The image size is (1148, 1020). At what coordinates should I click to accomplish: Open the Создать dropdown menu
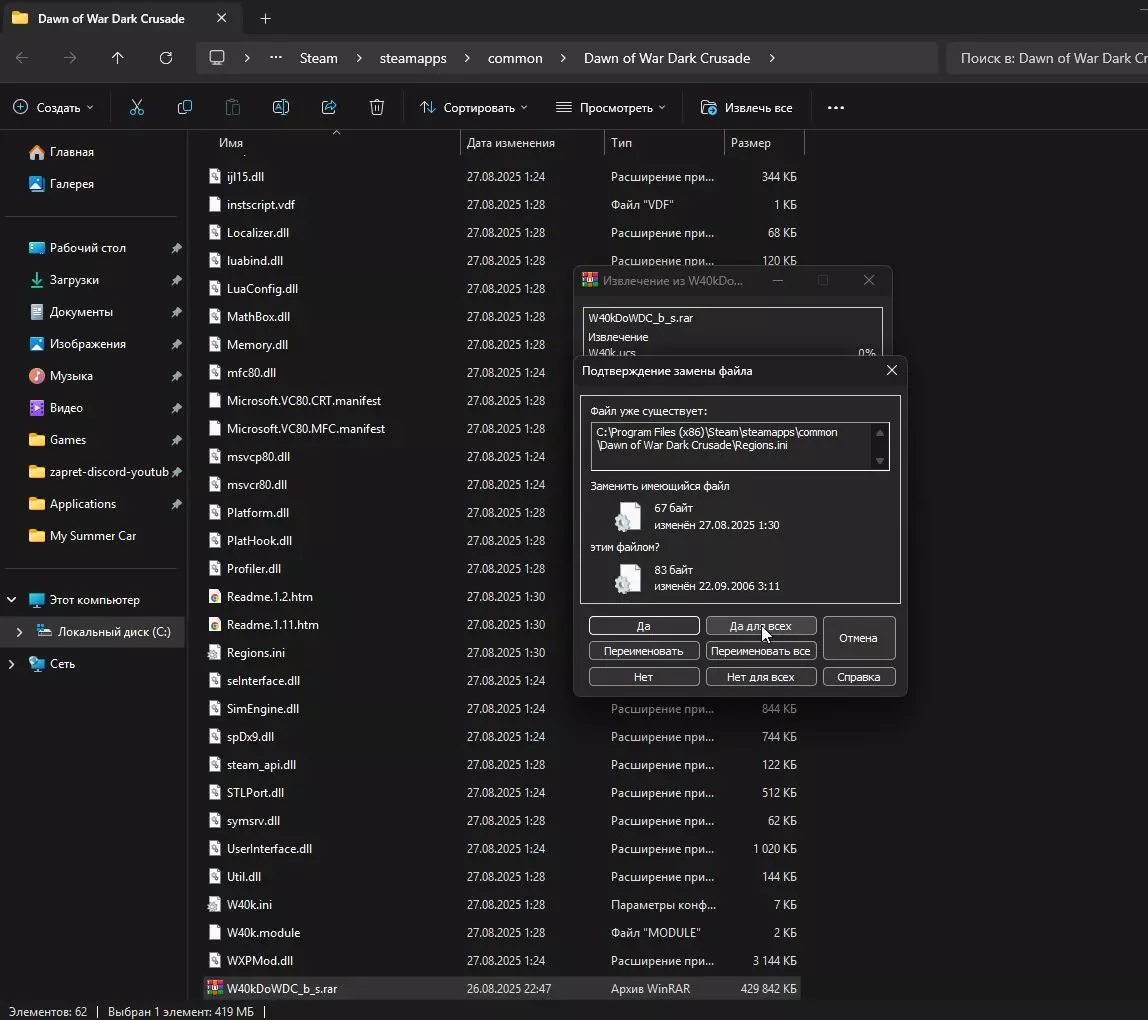[x=54, y=107]
